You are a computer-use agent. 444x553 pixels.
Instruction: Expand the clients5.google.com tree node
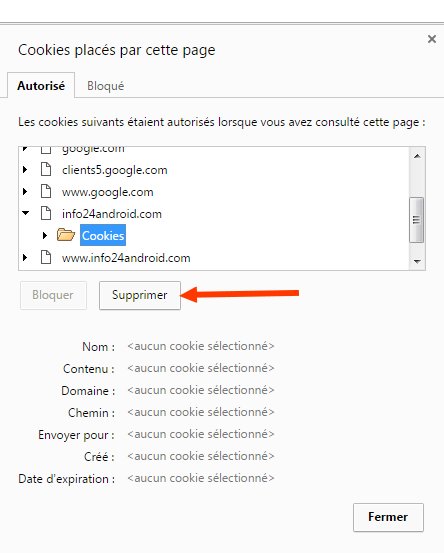click(x=25, y=170)
